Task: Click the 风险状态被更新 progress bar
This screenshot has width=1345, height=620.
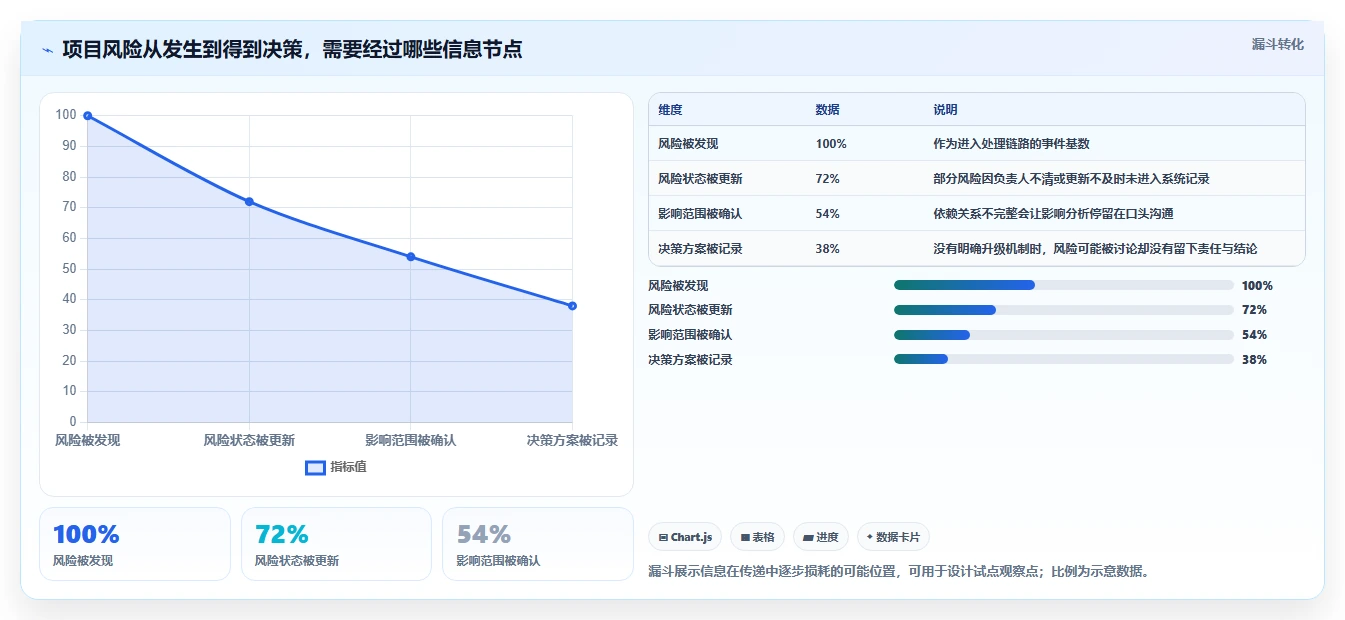Action: point(1063,310)
